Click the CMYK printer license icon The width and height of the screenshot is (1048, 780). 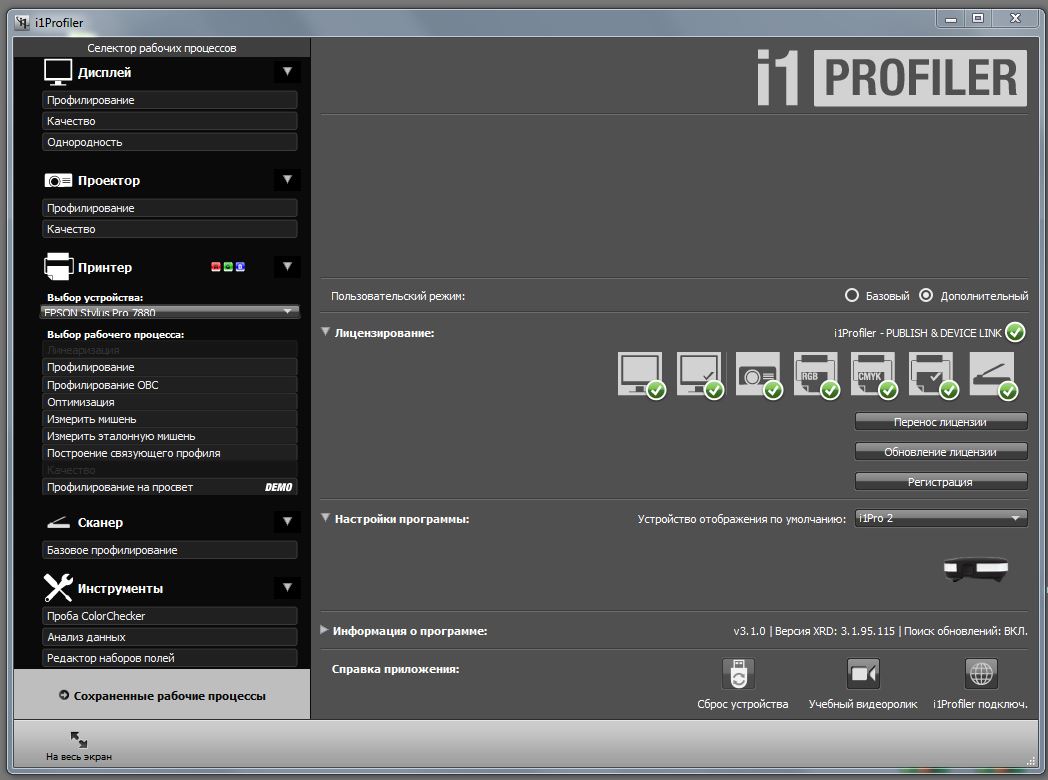tap(874, 375)
